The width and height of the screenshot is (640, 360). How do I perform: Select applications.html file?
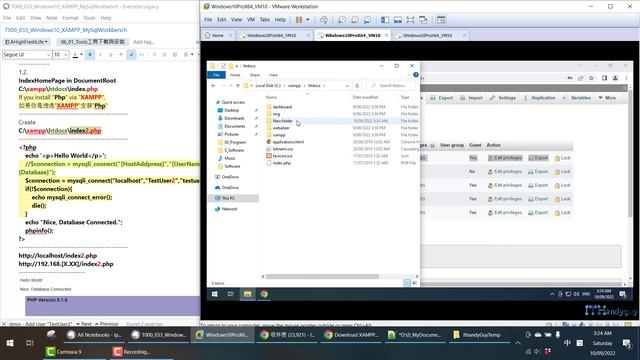click(x=288, y=142)
